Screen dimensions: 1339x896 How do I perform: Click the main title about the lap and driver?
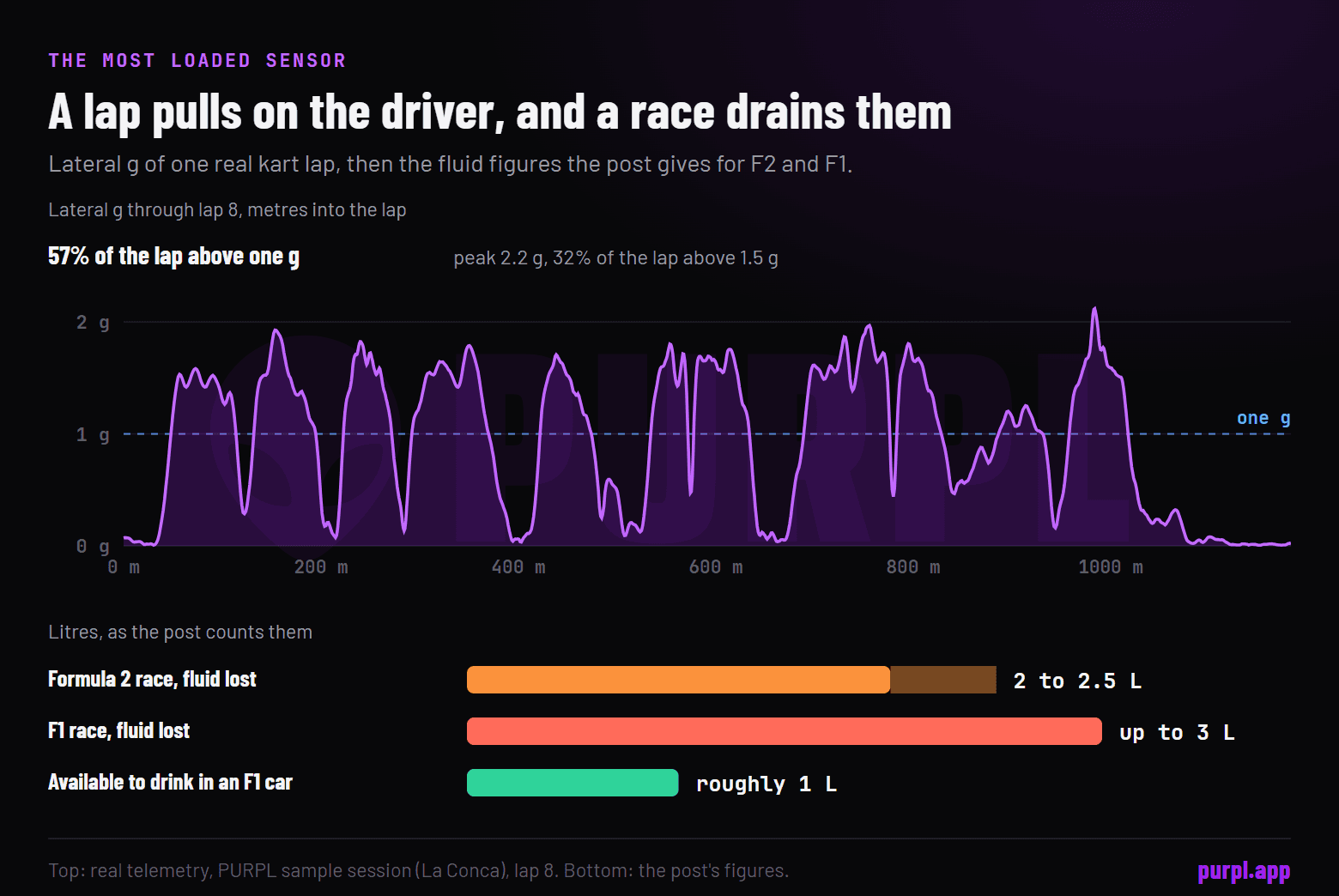coord(500,112)
